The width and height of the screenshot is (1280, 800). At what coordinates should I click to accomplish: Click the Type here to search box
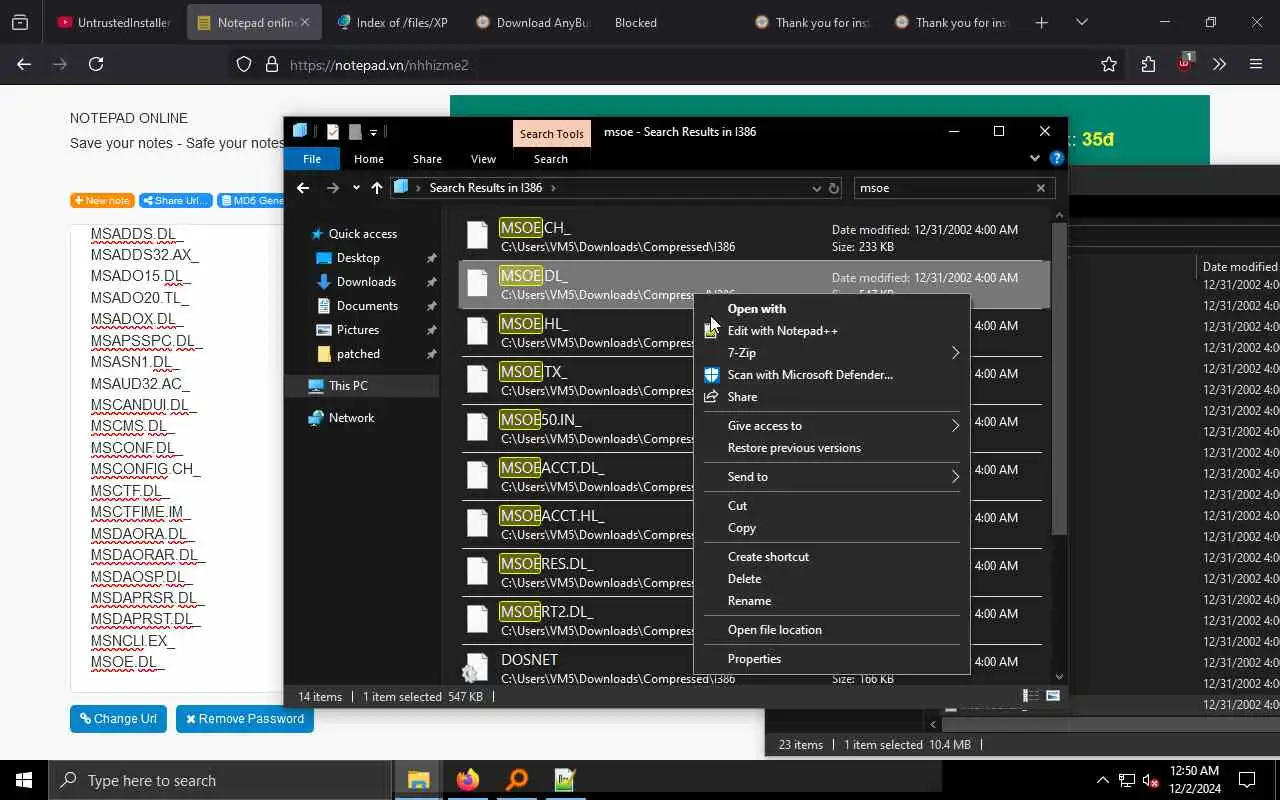[220, 780]
